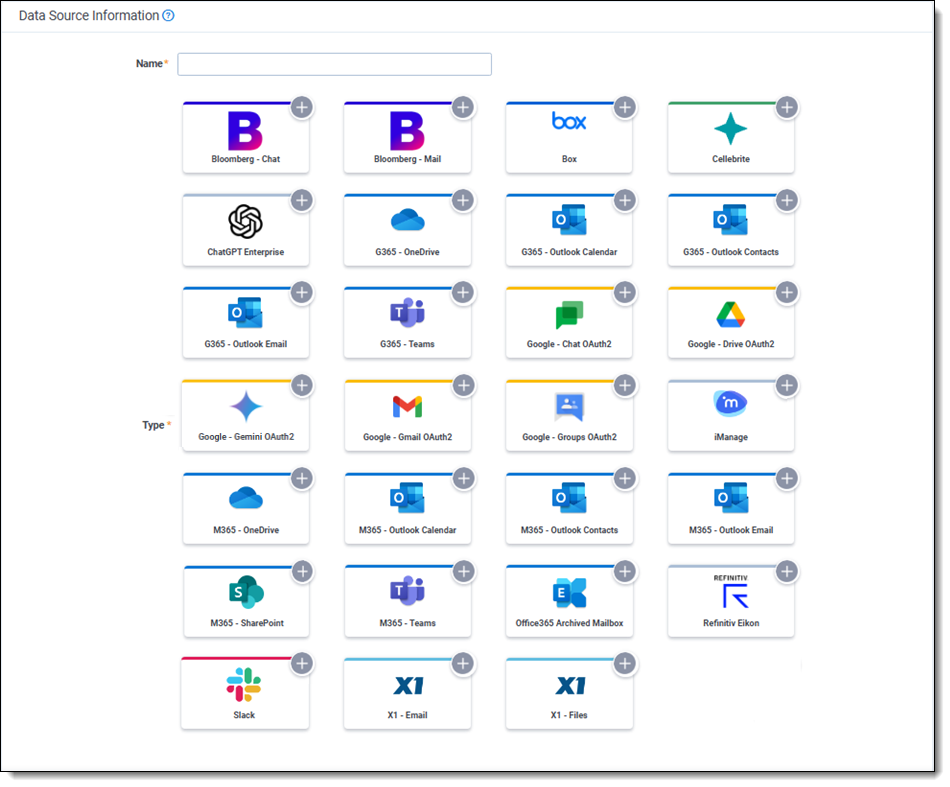Viewport: 950px width, 787px height.
Task: Add M365 - SharePoint via plus button
Action: (x=302, y=571)
